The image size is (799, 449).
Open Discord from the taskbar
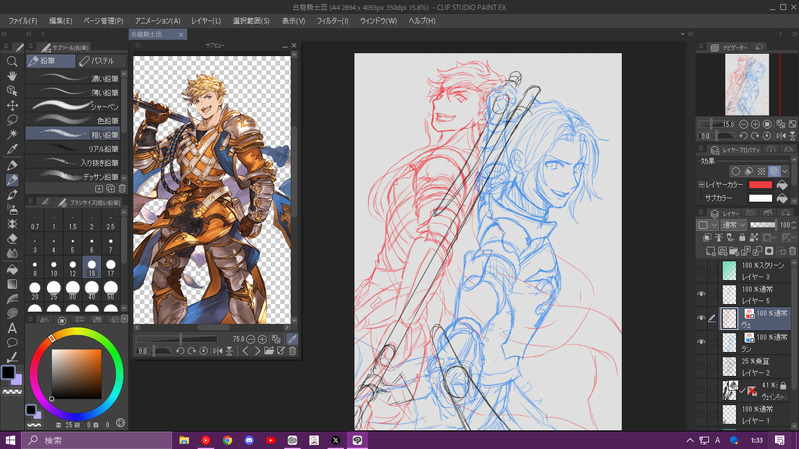[x=249, y=440]
